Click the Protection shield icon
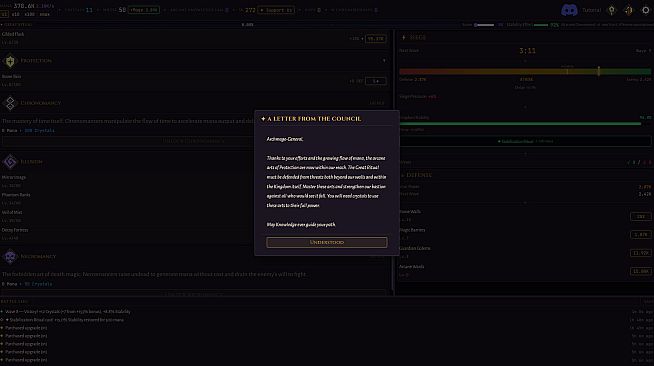The height and width of the screenshot is (366, 654). coord(10,61)
